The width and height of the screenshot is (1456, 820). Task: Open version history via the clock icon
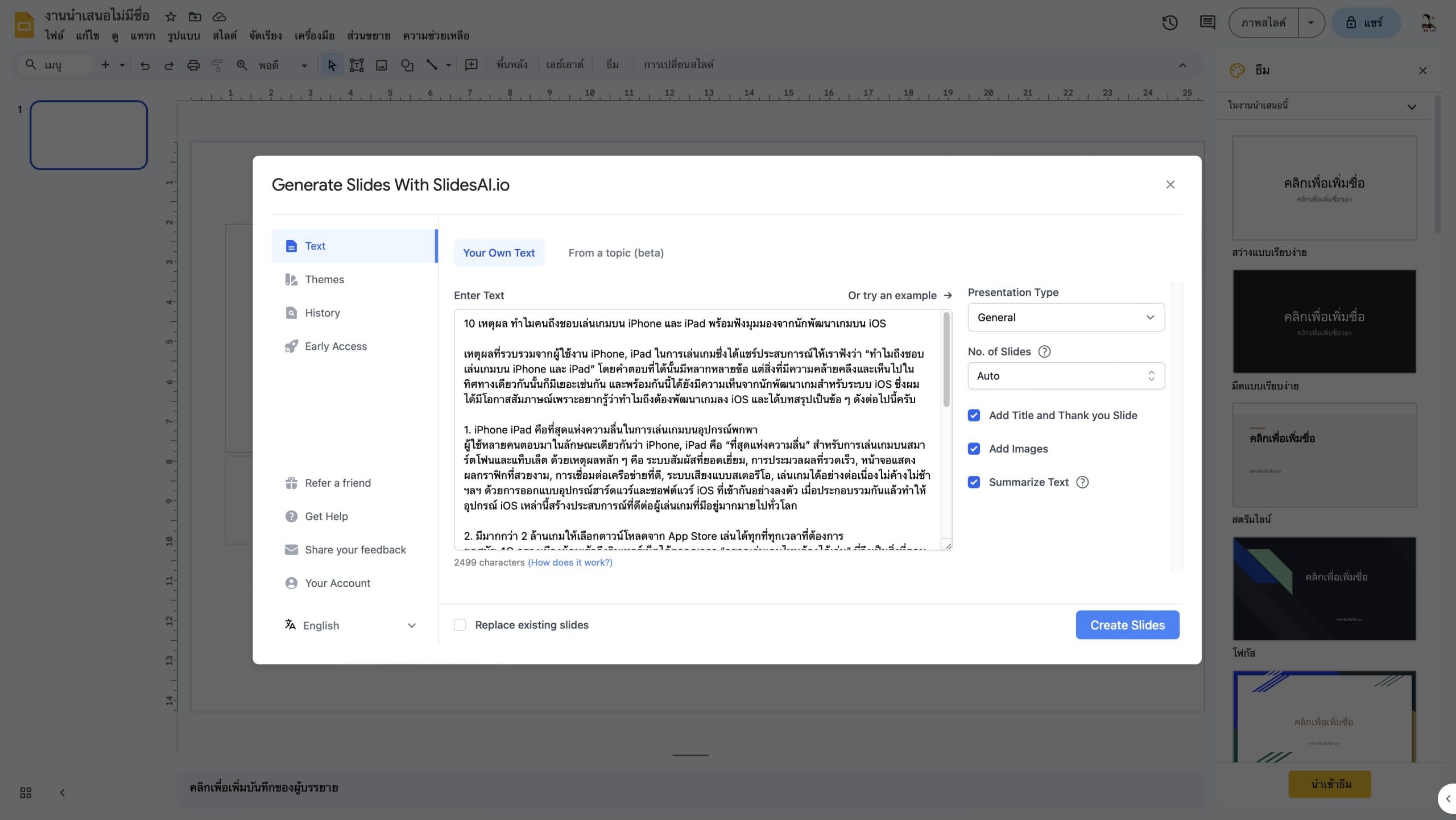pos(1170,23)
